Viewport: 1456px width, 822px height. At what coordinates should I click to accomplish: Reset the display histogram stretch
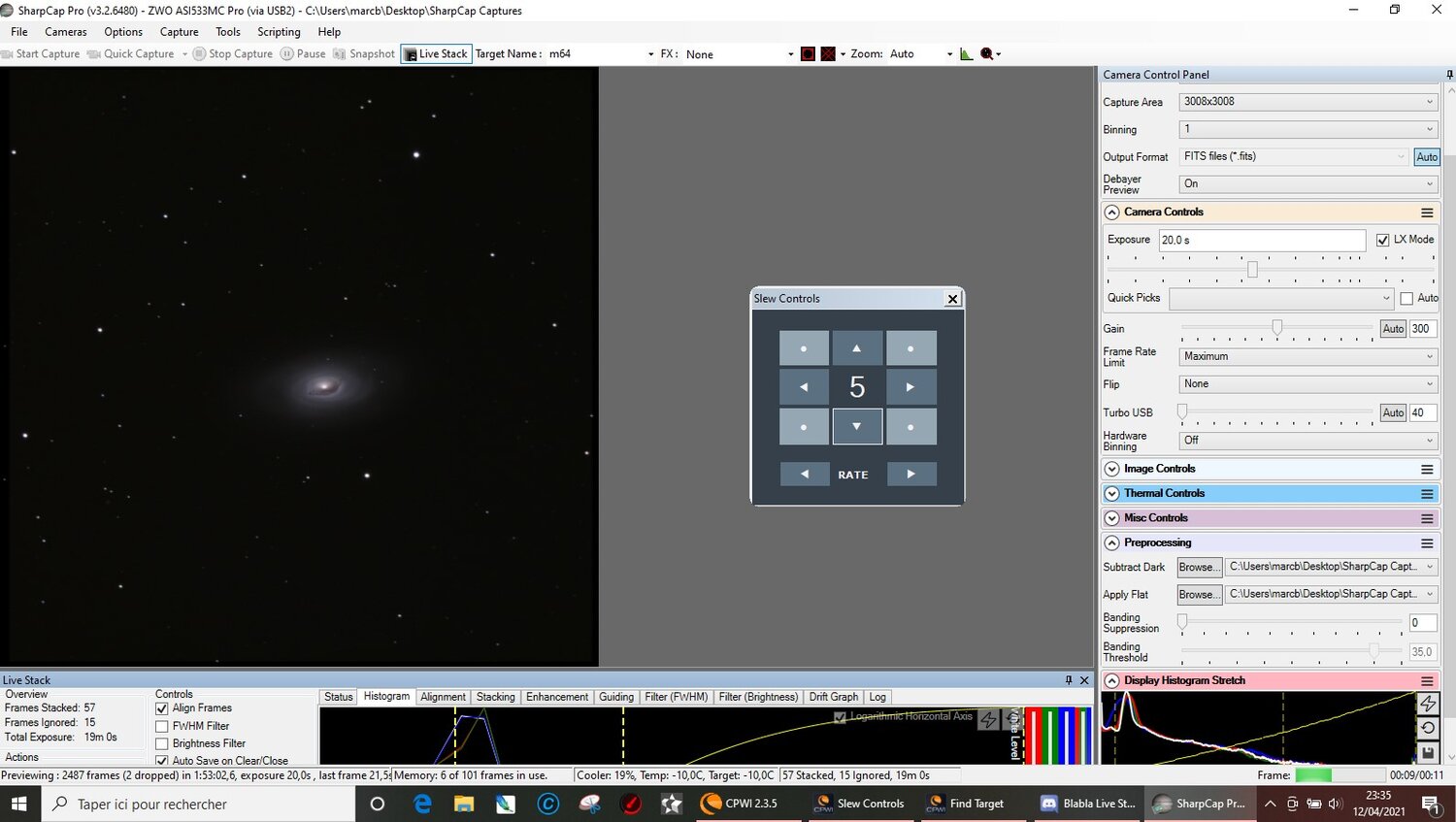[x=1428, y=728]
